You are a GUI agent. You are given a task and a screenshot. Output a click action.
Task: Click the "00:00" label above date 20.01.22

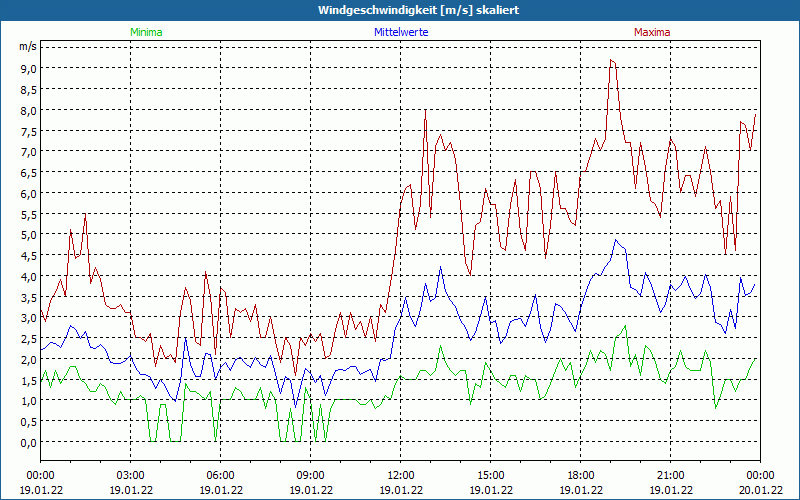click(760, 476)
